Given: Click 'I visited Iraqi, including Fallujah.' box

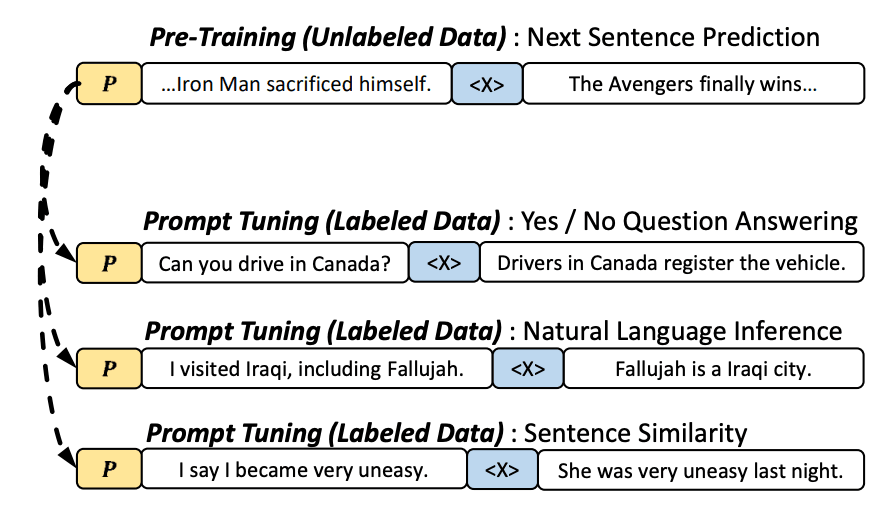Looking at the screenshot, I should pos(316,368).
